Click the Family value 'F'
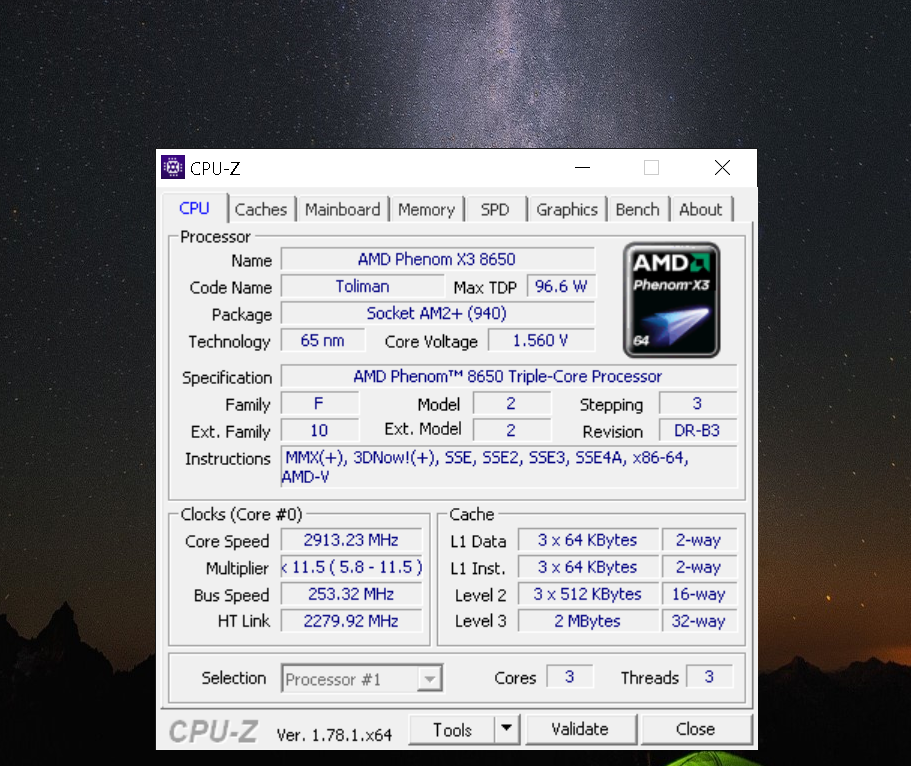Image resolution: width=911 pixels, height=766 pixels. (x=319, y=404)
